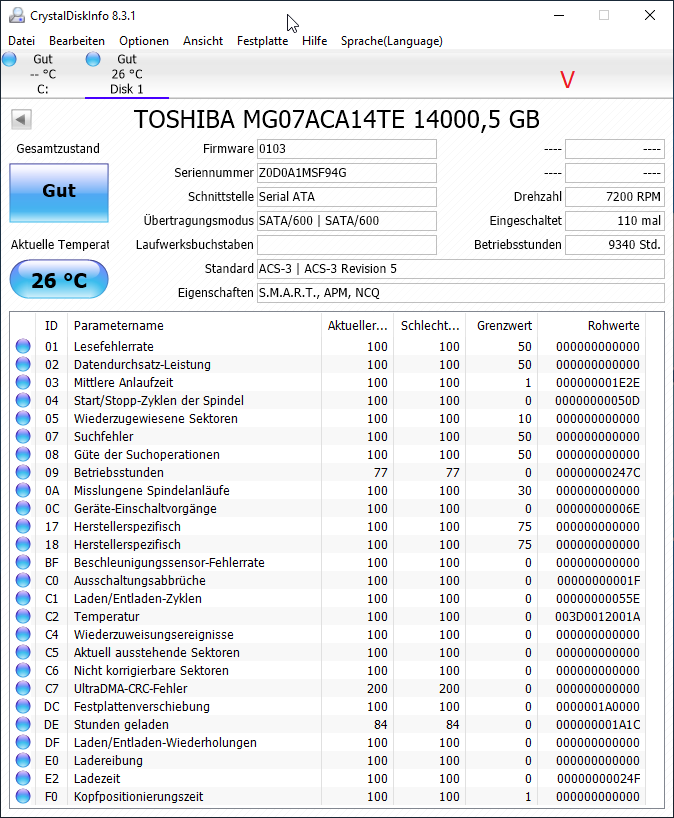Image resolution: width=674 pixels, height=818 pixels.
Task: Click the Schnittstelle field Serial ATA
Action: (x=347, y=197)
